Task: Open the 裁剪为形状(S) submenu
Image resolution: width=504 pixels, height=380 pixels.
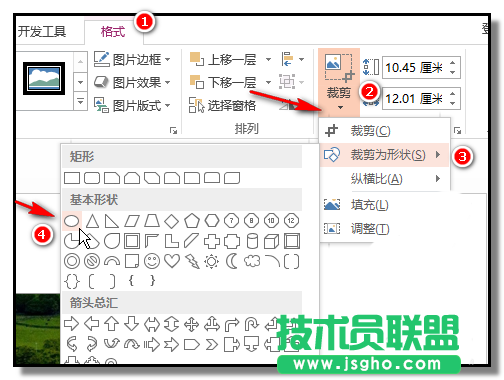Action: pos(384,155)
